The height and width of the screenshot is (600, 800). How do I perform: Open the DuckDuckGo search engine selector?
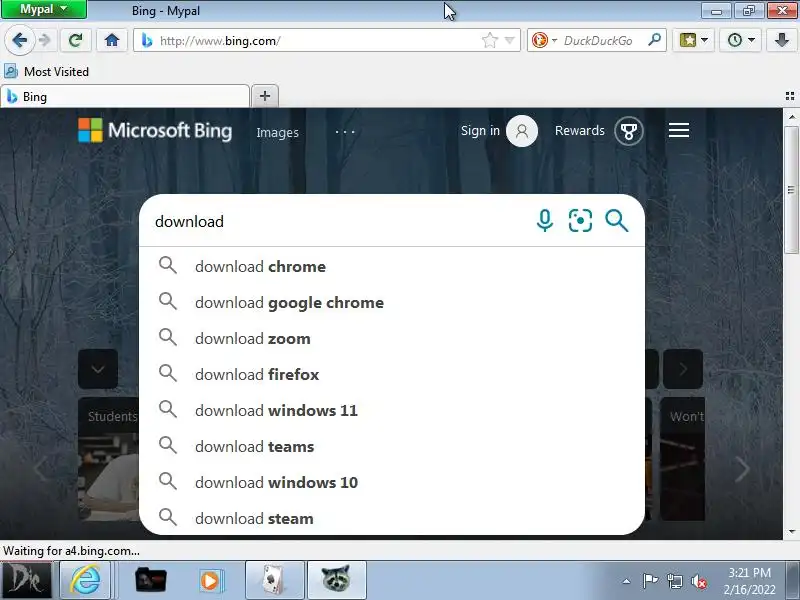tap(543, 40)
